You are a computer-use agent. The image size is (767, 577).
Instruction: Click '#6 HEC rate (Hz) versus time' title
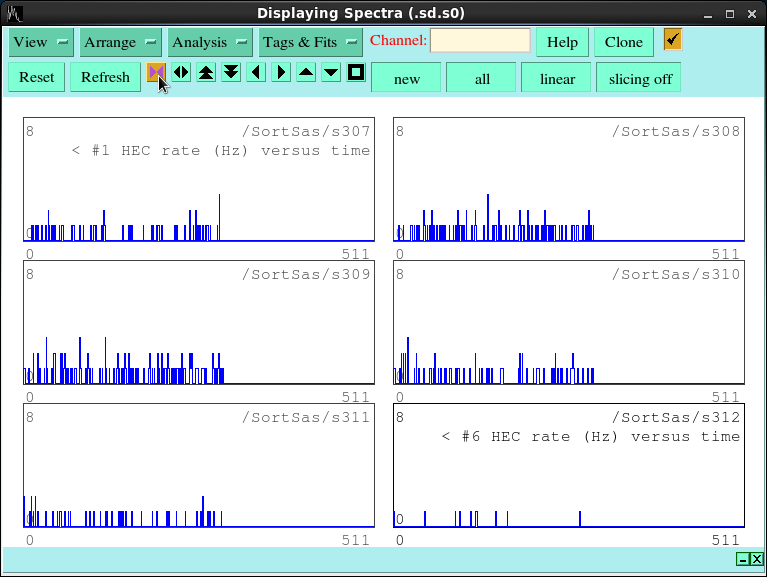(x=601, y=437)
